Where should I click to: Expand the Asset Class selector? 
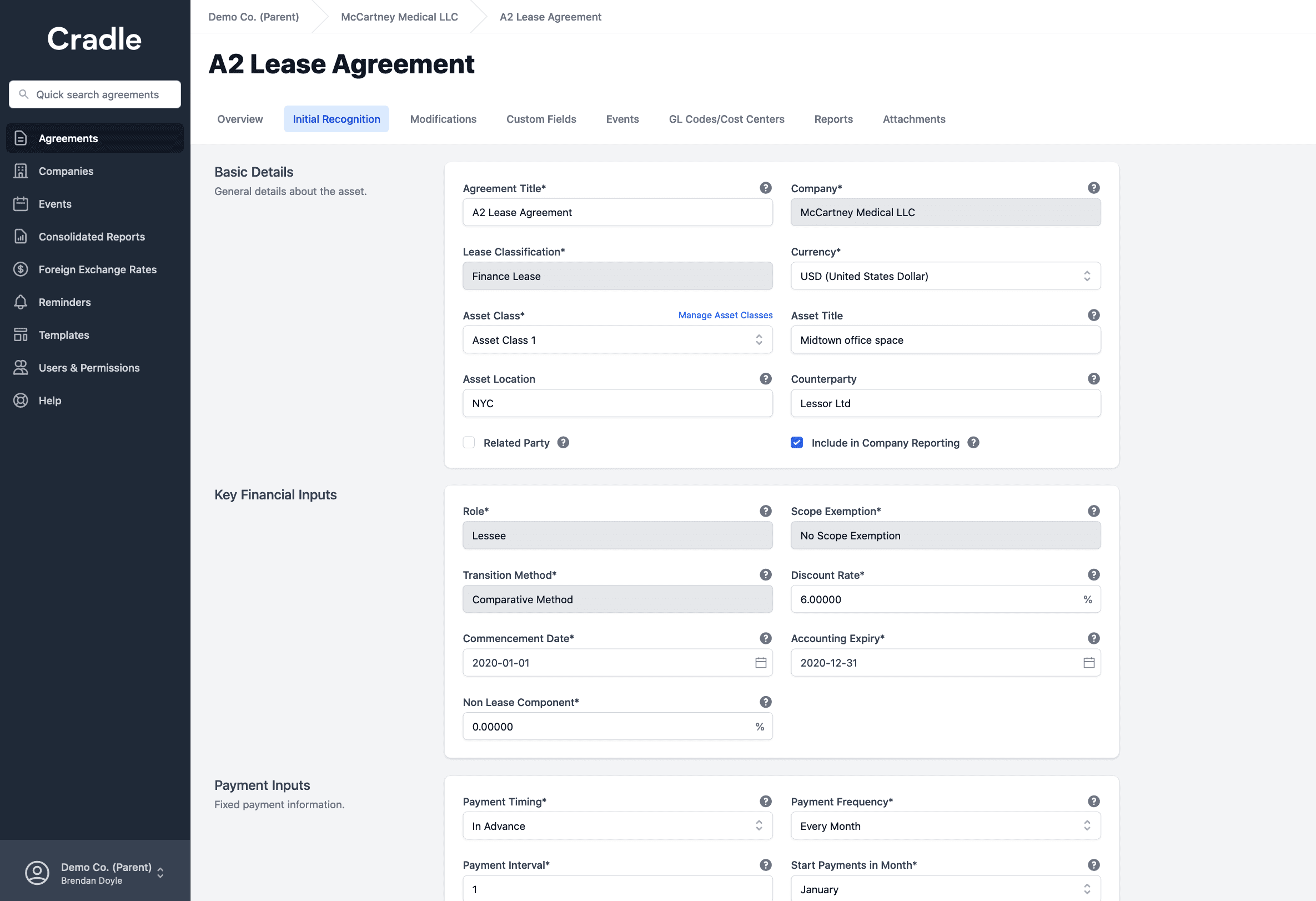(x=617, y=341)
